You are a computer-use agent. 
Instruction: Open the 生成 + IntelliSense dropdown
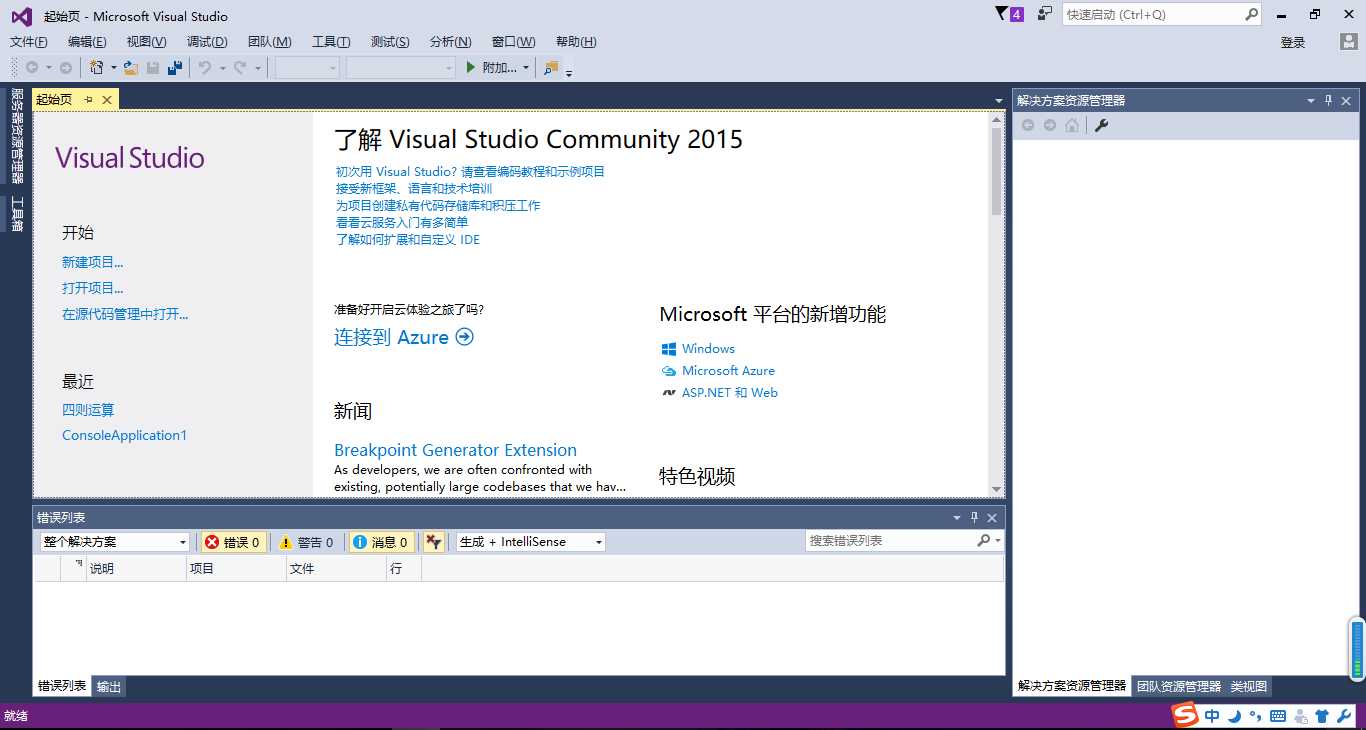(x=531, y=542)
